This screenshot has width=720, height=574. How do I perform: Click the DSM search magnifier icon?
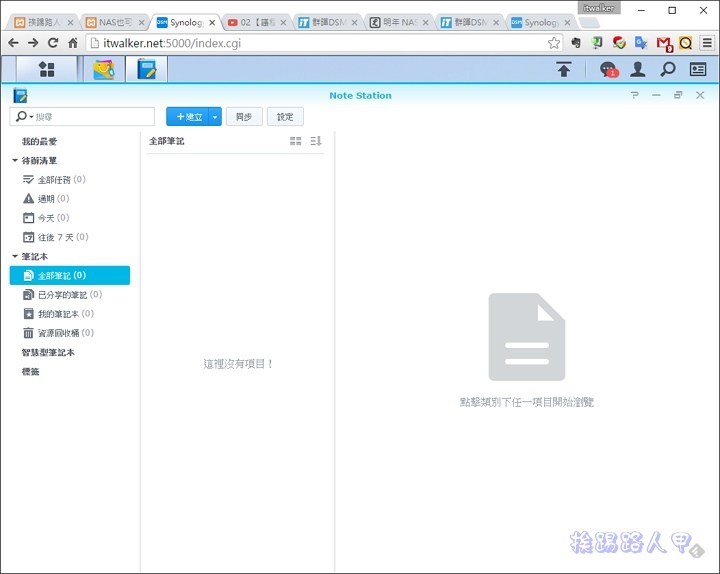coord(667,69)
